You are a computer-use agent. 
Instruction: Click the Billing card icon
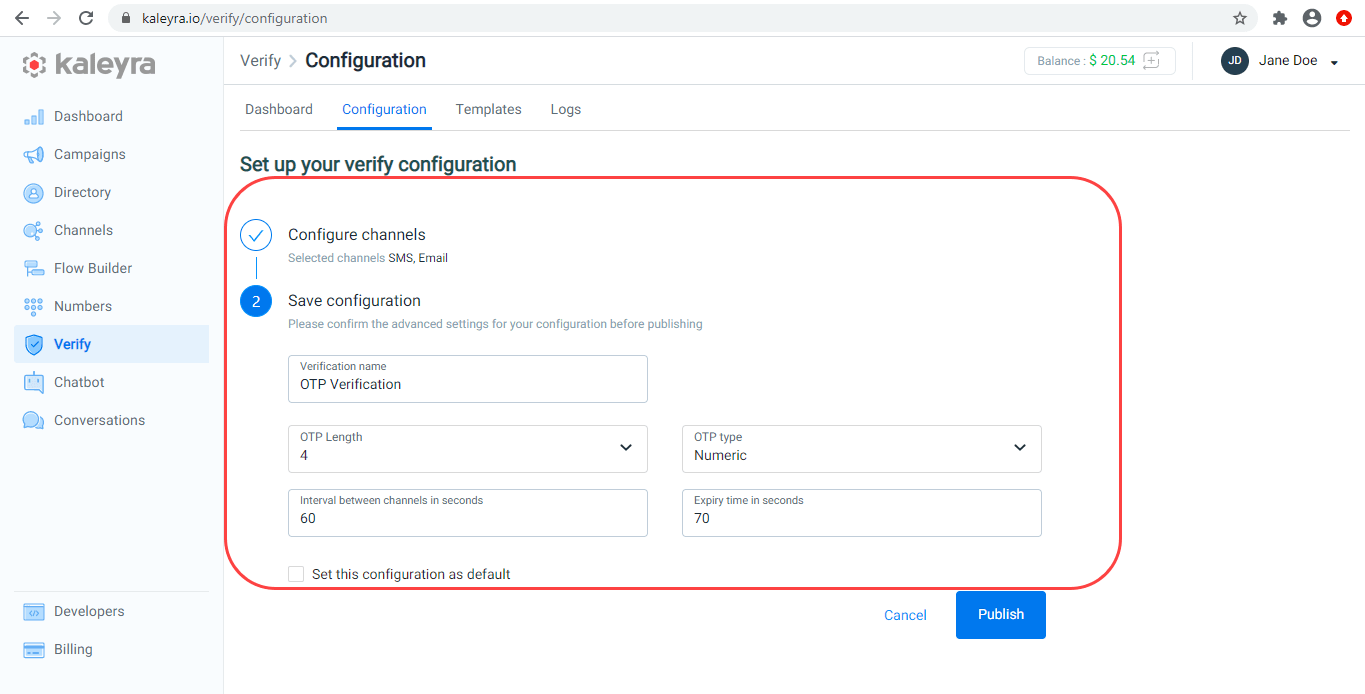point(34,650)
